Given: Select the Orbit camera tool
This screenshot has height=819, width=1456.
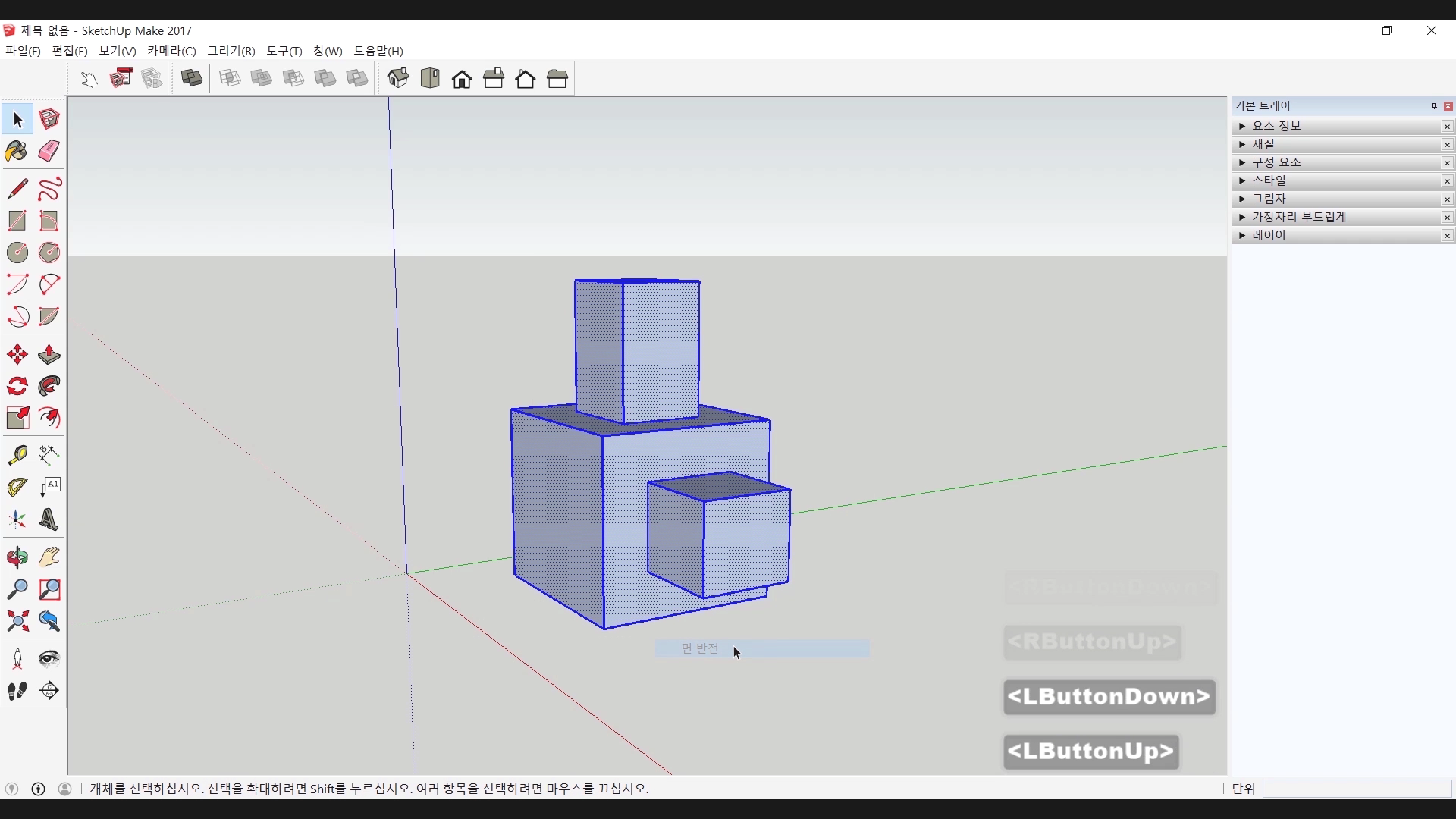Looking at the screenshot, I should [x=17, y=558].
